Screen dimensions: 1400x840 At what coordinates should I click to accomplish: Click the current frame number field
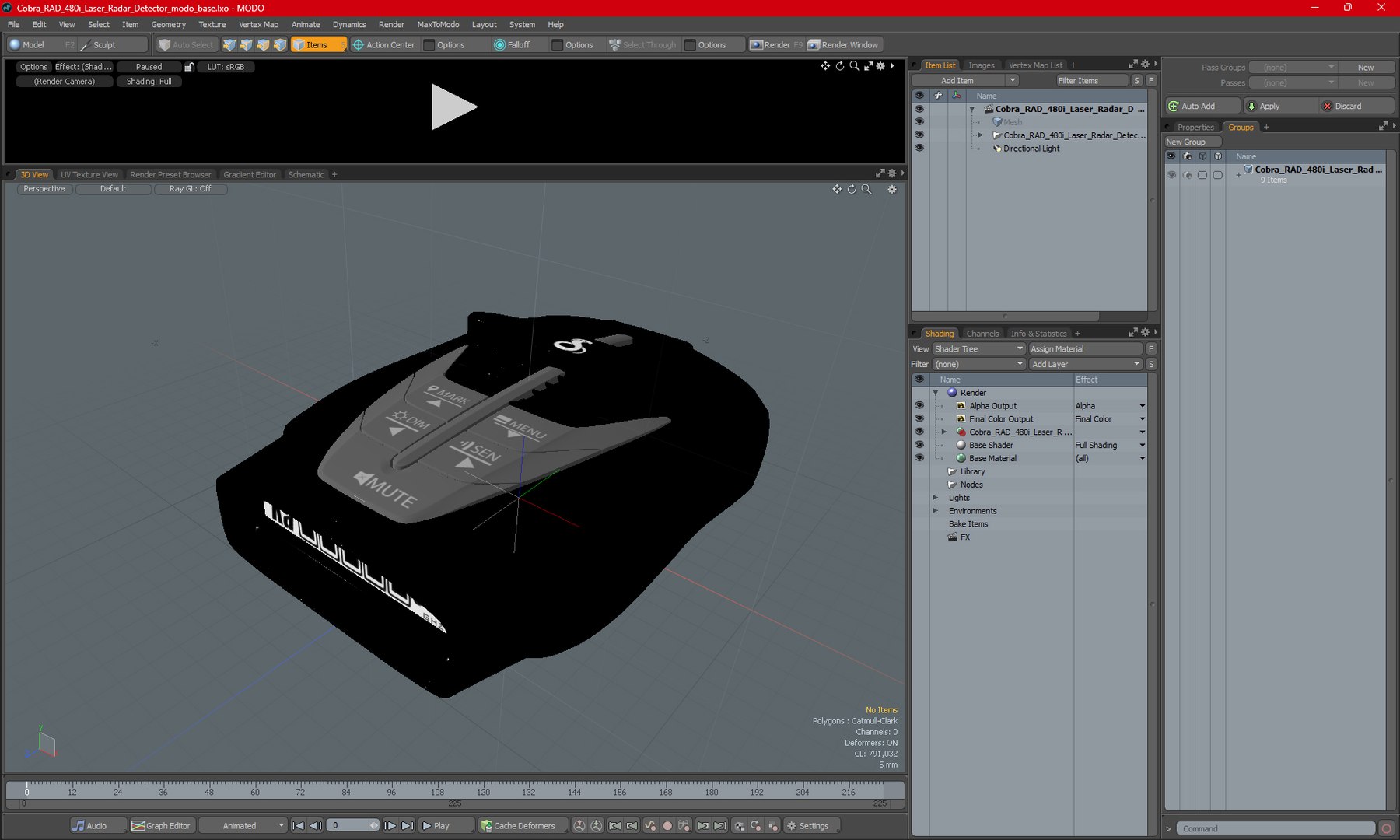coord(347,826)
